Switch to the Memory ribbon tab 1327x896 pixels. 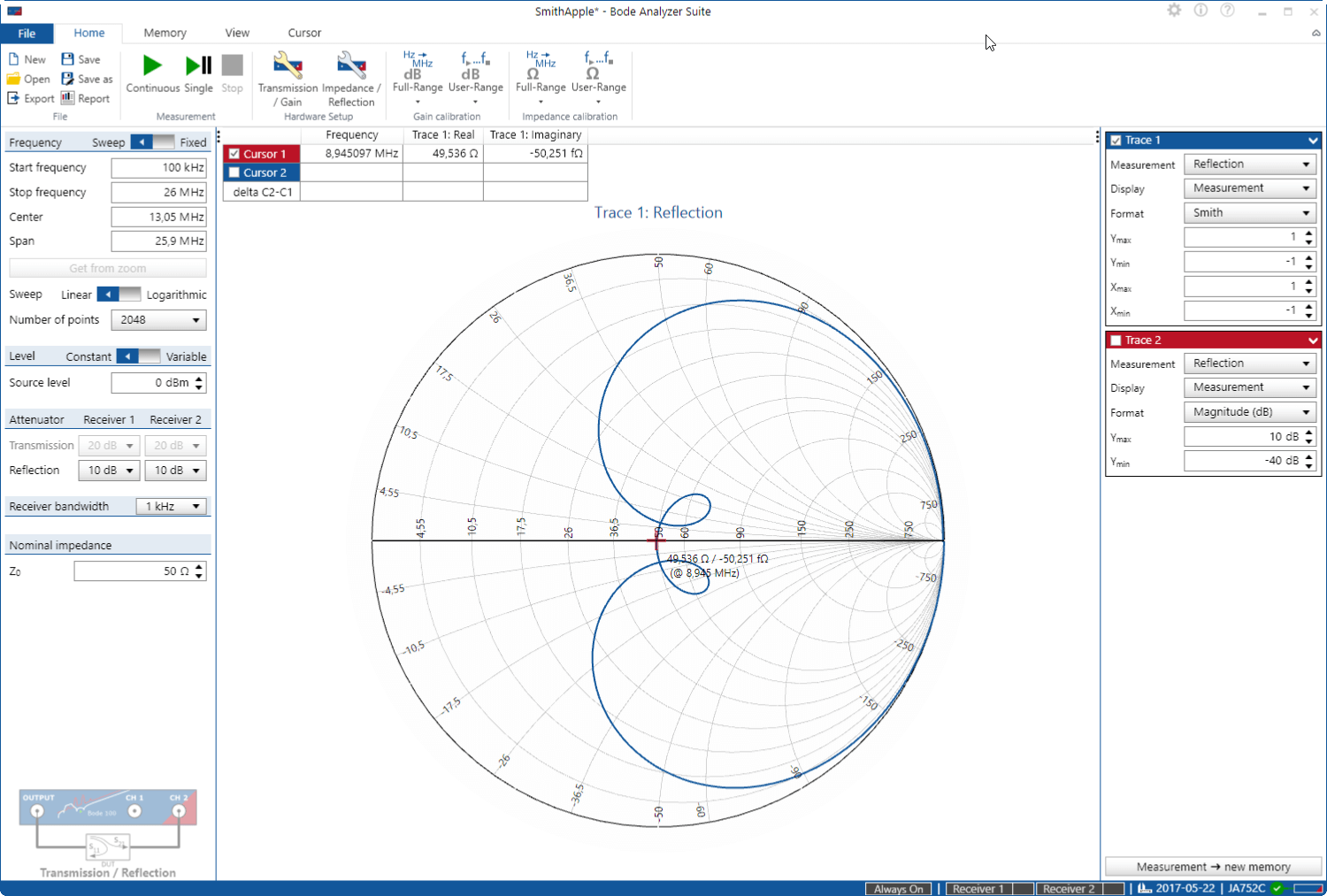(165, 33)
